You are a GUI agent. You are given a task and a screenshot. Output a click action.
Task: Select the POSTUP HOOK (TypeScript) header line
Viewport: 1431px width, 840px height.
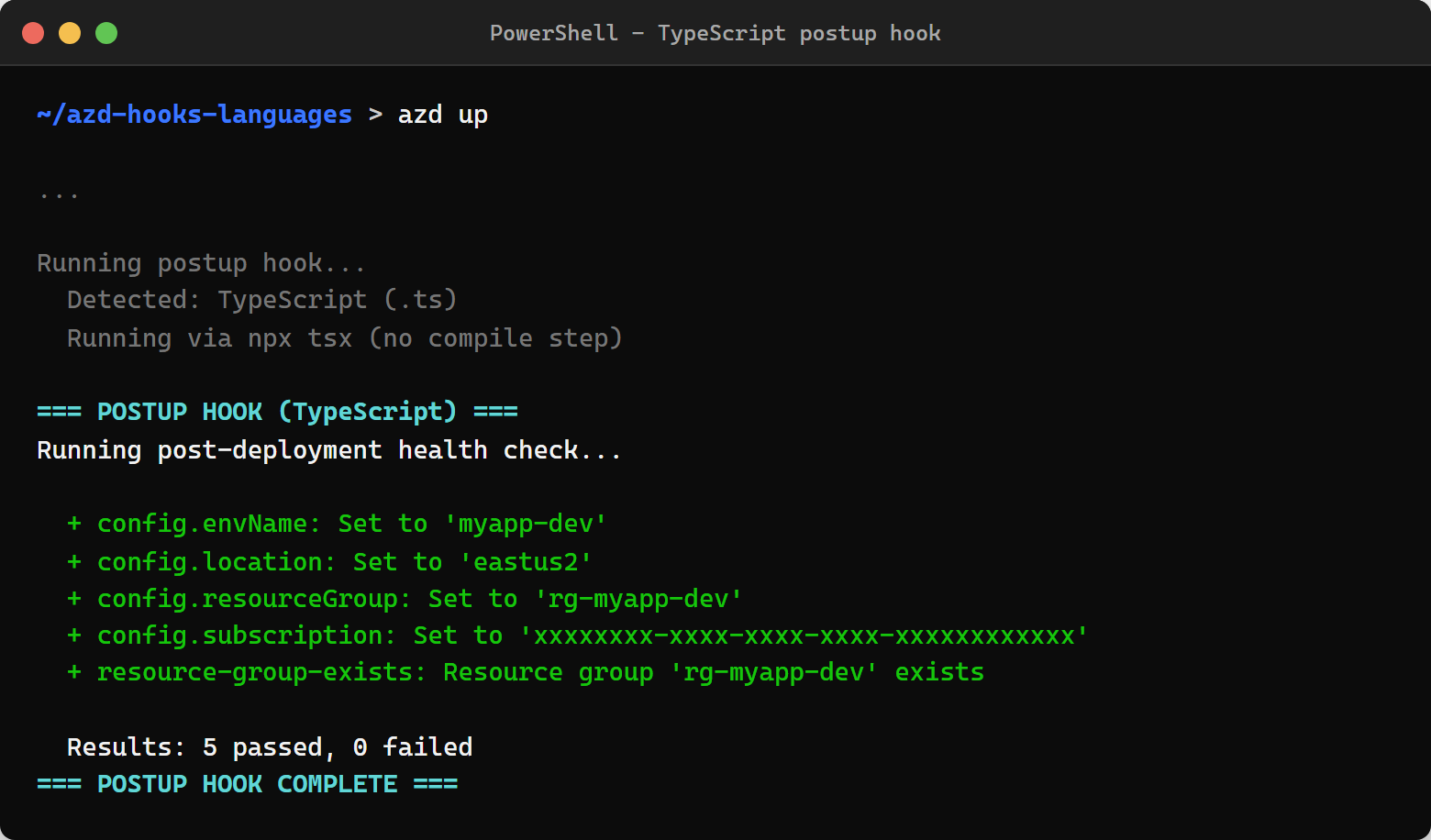point(275,411)
